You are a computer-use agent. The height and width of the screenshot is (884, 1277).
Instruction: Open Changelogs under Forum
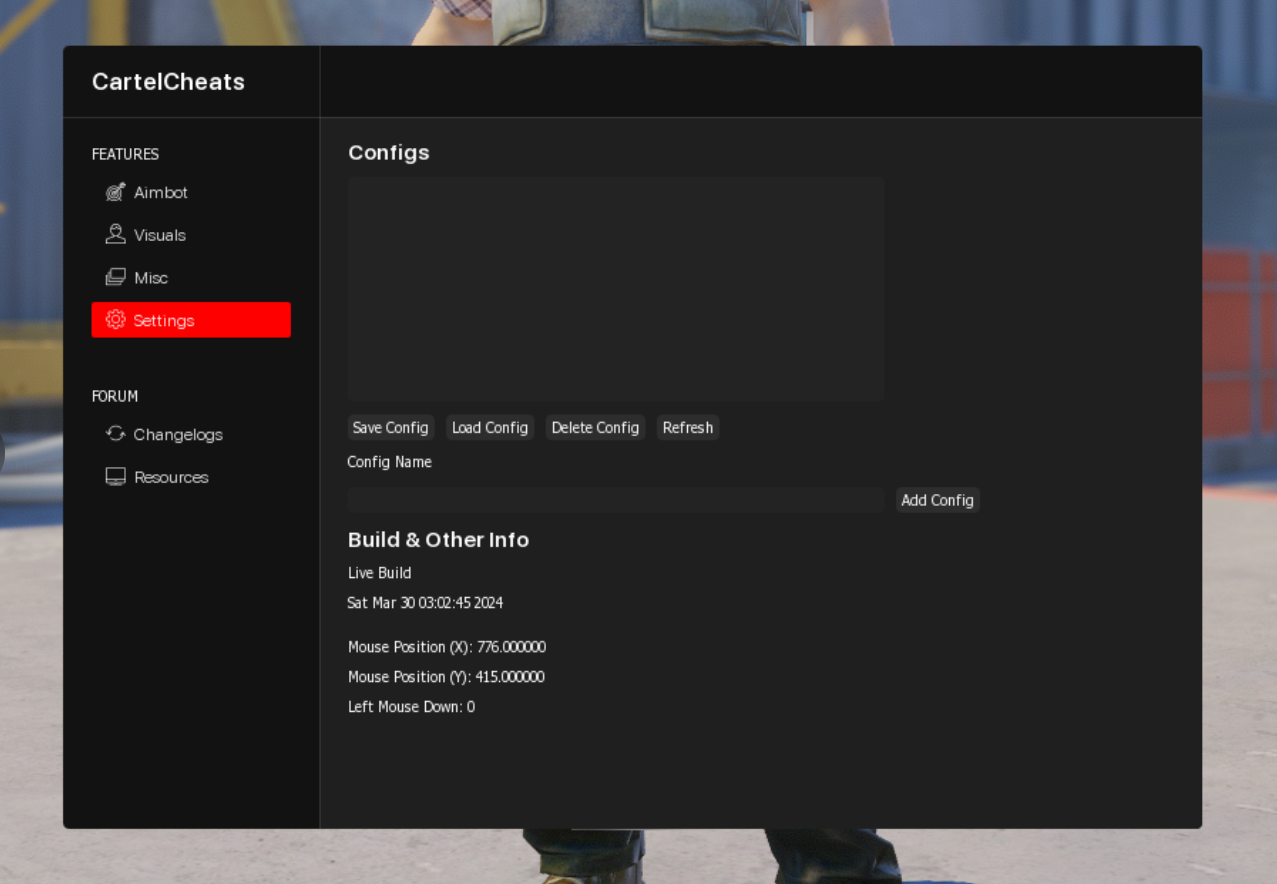178,434
